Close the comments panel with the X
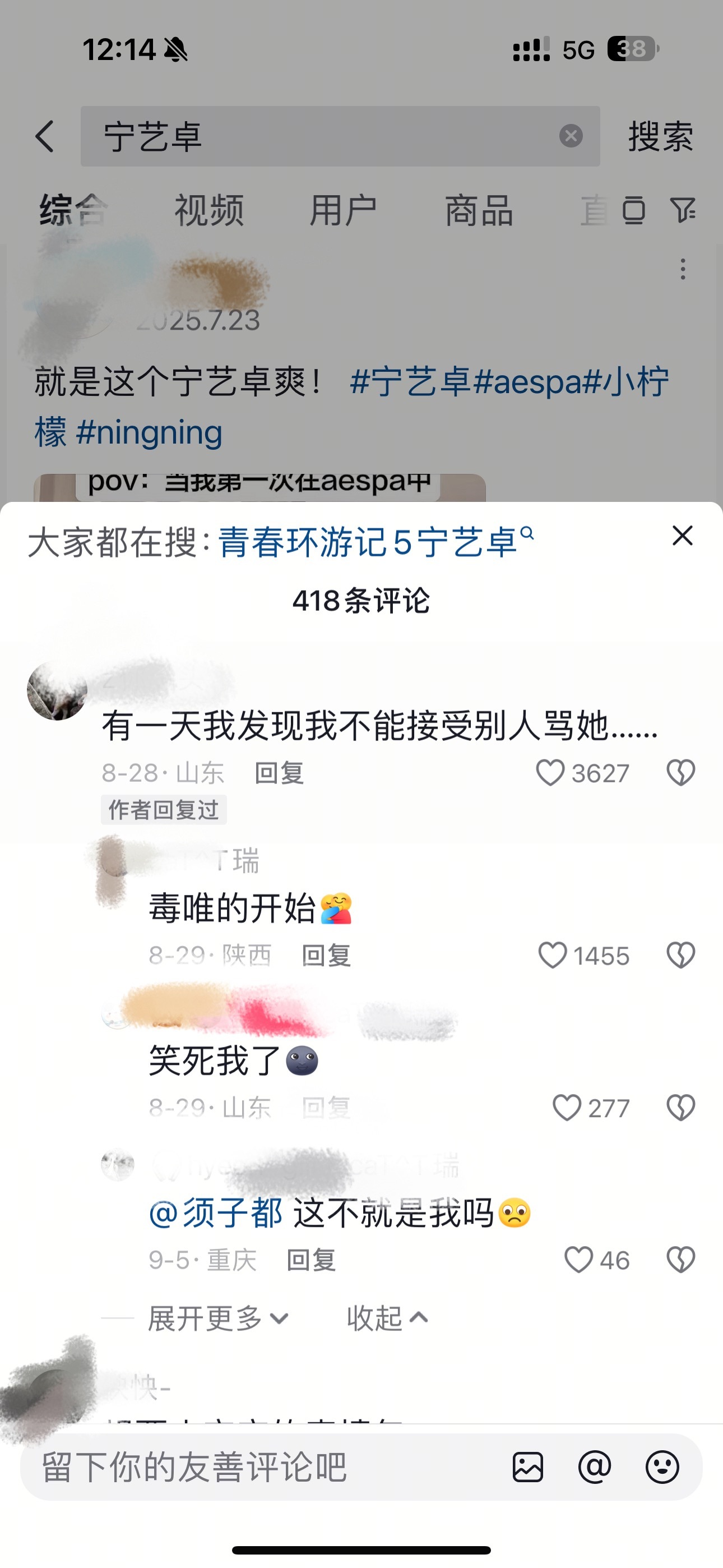The width and height of the screenshot is (723, 1568). coord(682,536)
